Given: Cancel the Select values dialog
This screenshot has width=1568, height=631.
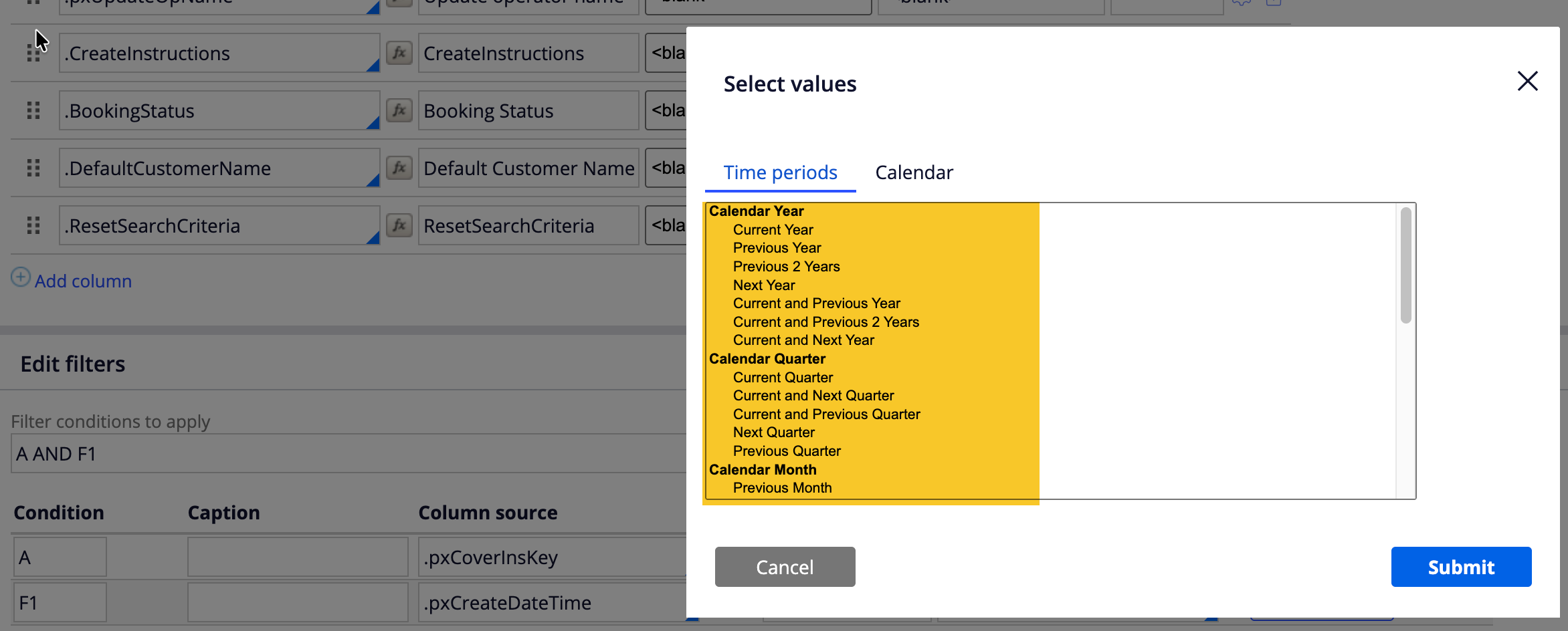Looking at the screenshot, I should tap(785, 567).
